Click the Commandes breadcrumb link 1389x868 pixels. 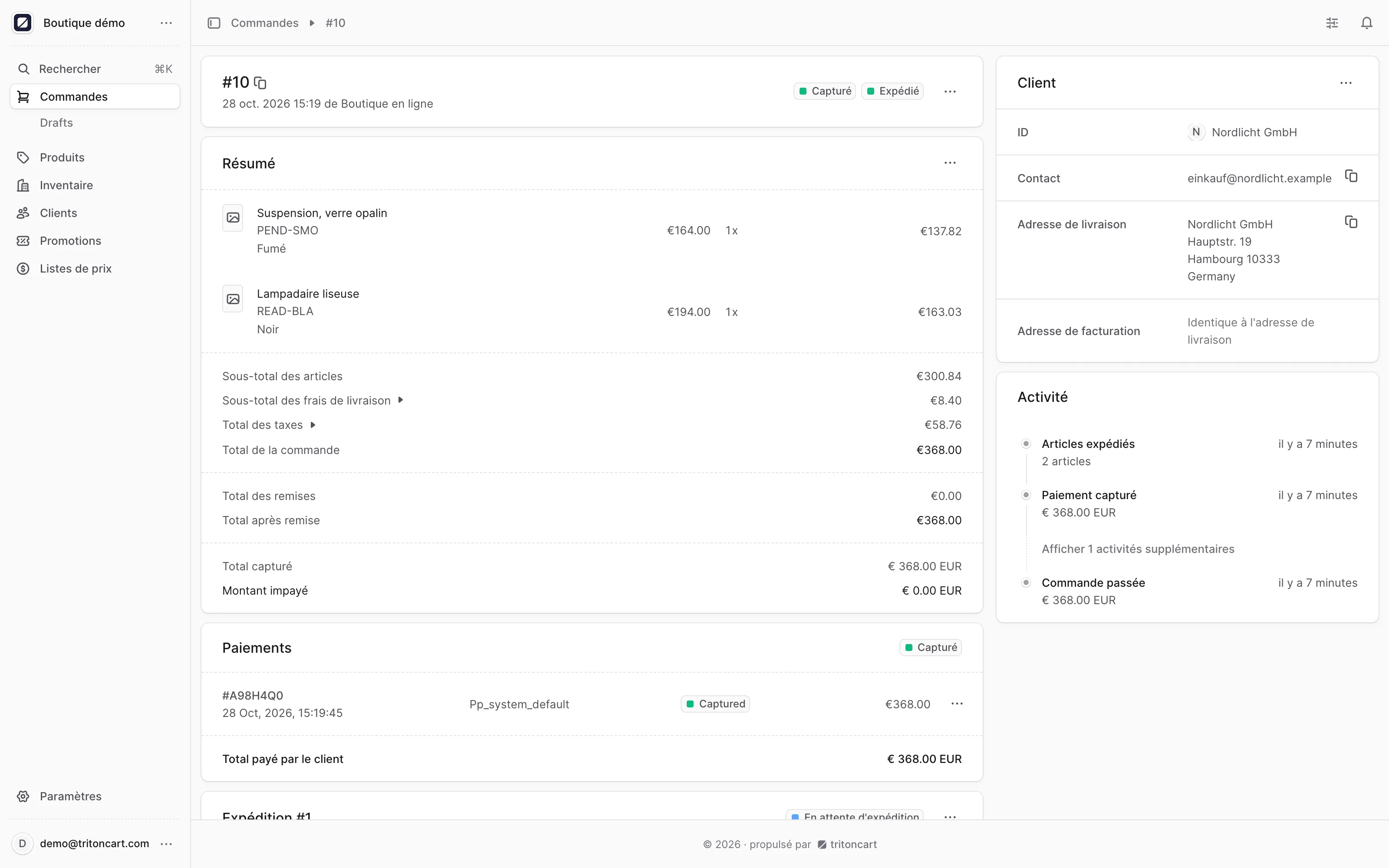[265, 23]
